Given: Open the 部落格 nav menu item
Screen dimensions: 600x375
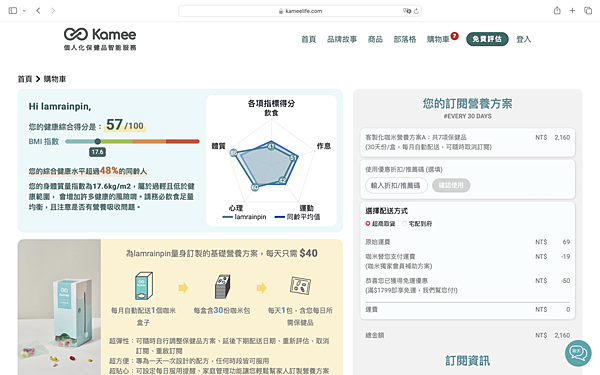Looking at the screenshot, I should click(x=405, y=39).
